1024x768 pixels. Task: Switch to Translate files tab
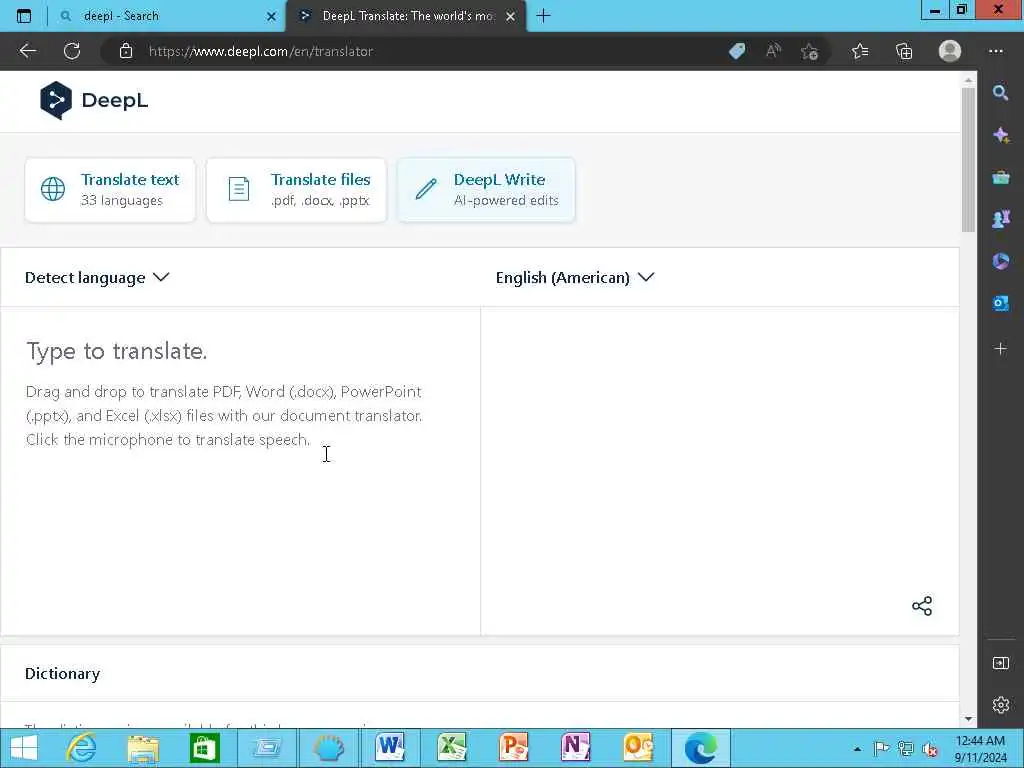(296, 190)
